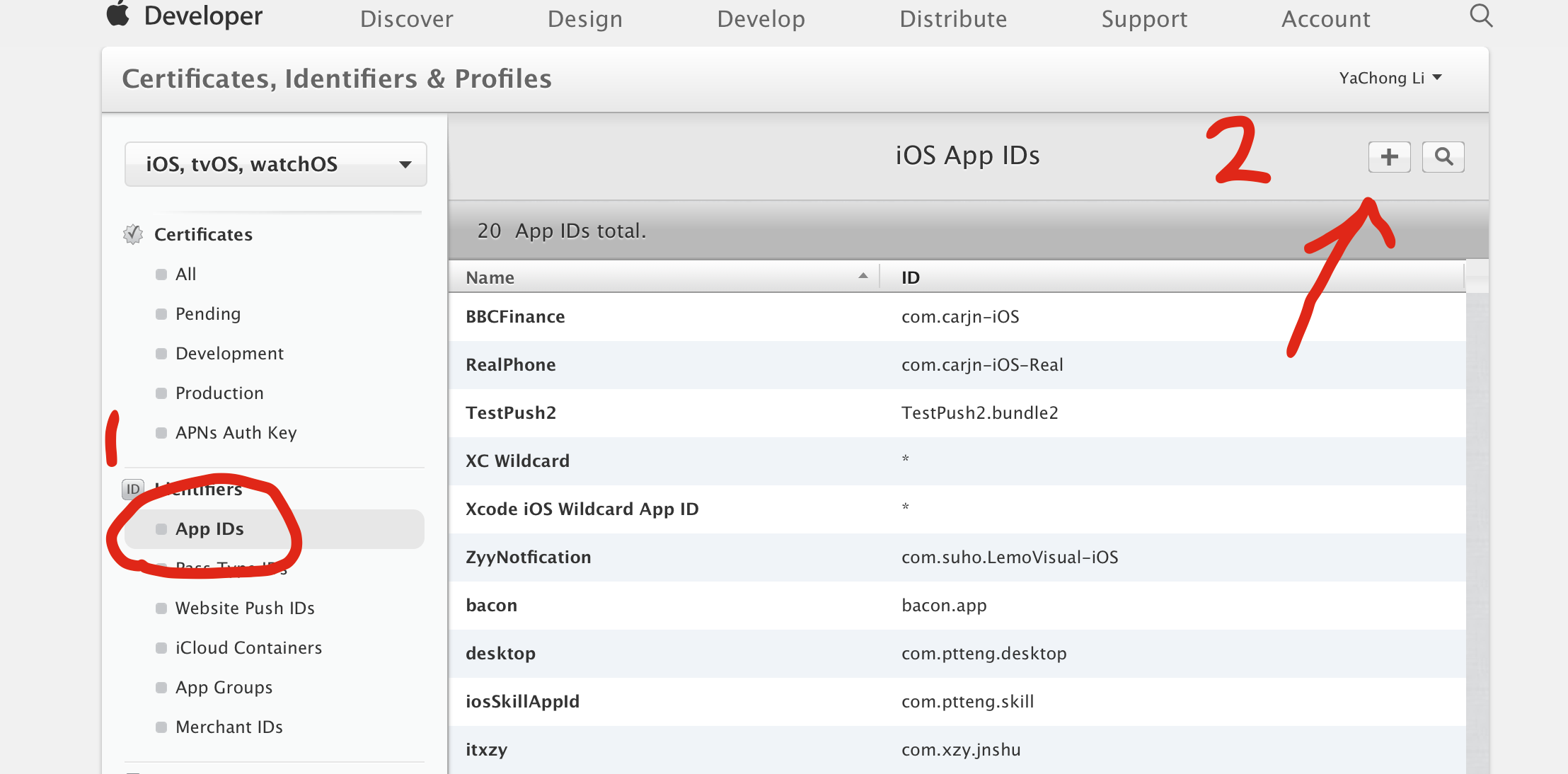
Task: Click the App IDs search magnifier button
Action: tap(1443, 156)
